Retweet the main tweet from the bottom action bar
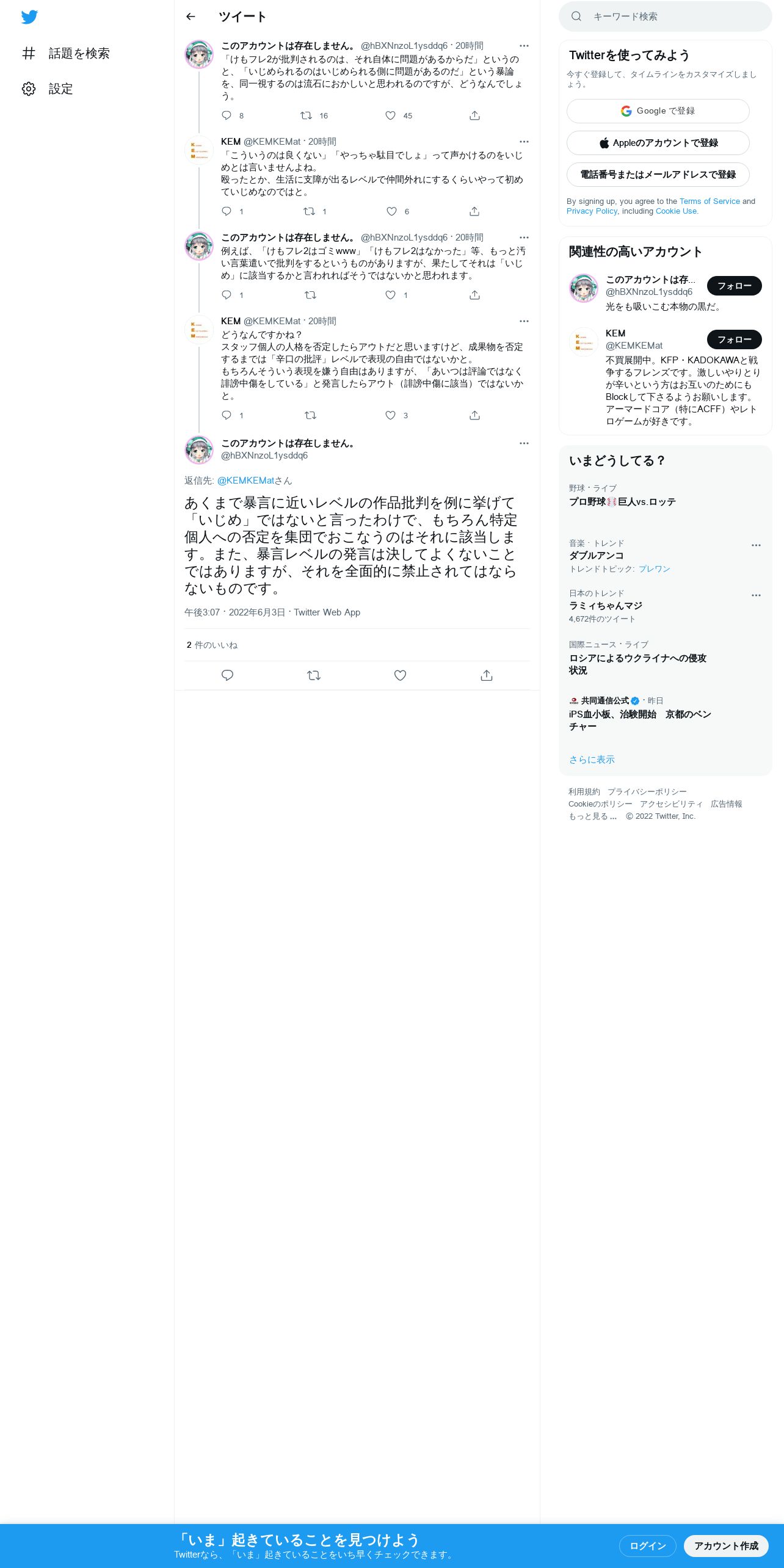Screen dimensions: 784x1568 pos(314,675)
